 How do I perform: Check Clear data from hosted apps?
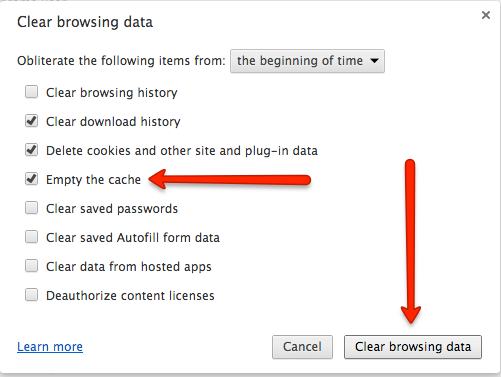click(x=31, y=266)
